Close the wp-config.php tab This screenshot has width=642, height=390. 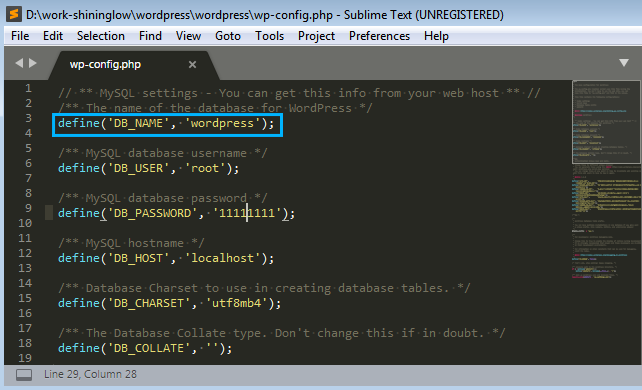(192, 64)
